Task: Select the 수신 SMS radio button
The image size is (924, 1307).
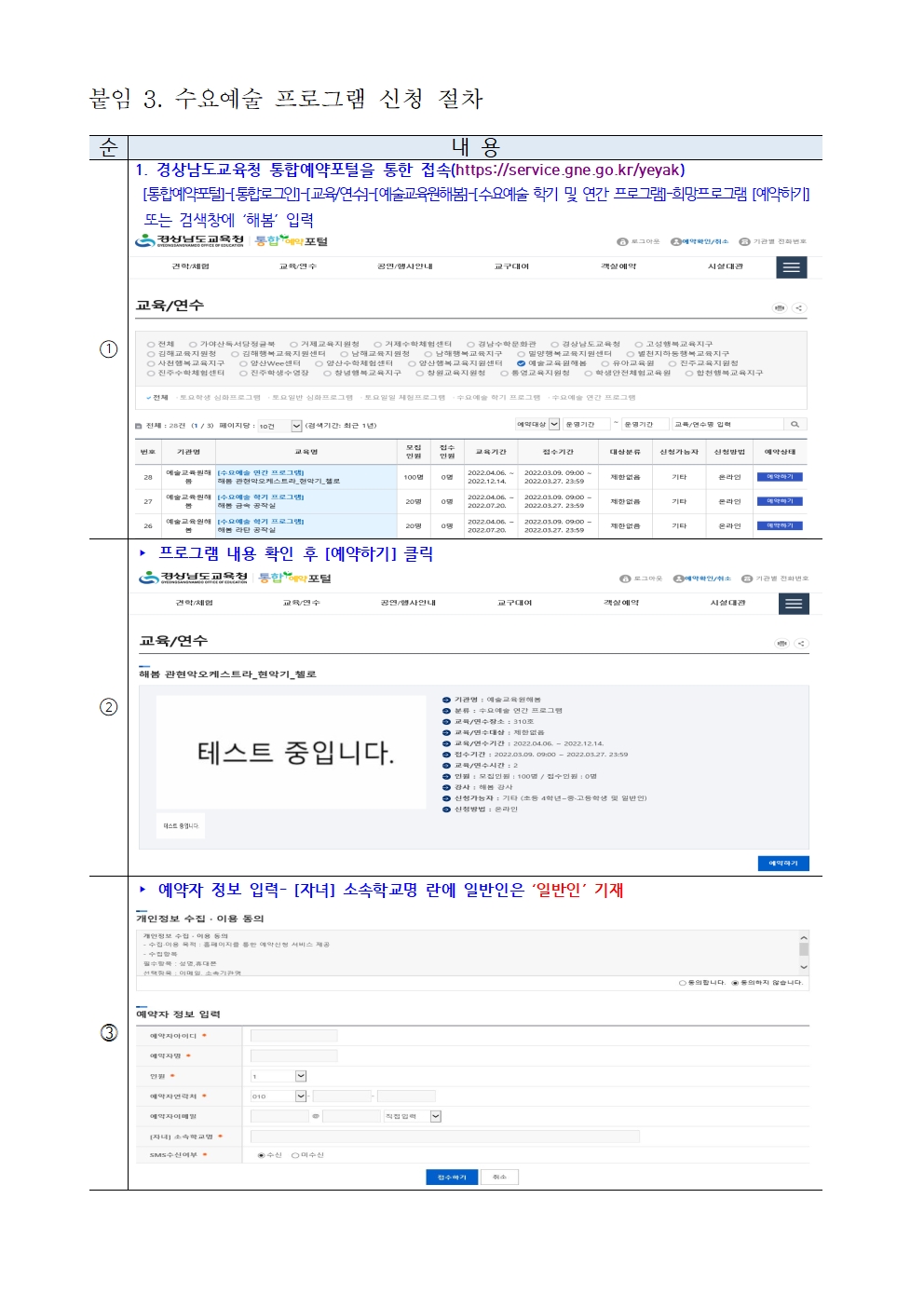Action: point(261,1155)
